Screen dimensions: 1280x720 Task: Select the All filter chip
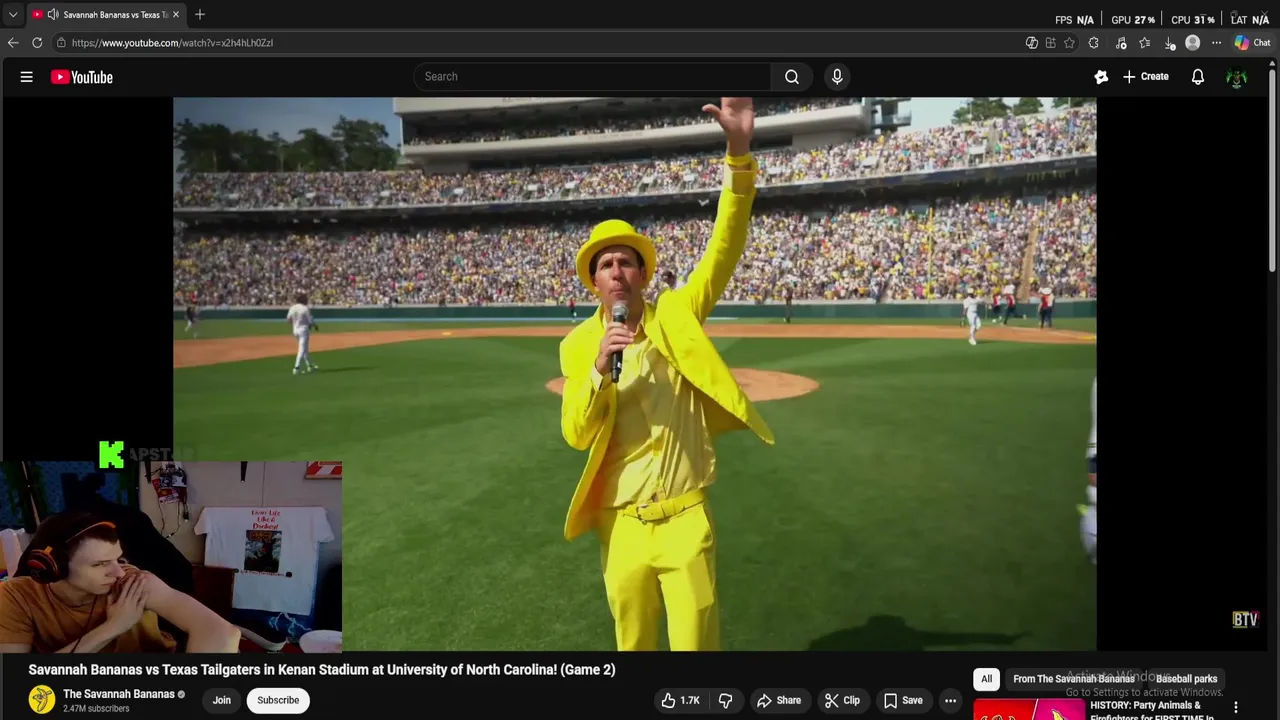coord(986,679)
